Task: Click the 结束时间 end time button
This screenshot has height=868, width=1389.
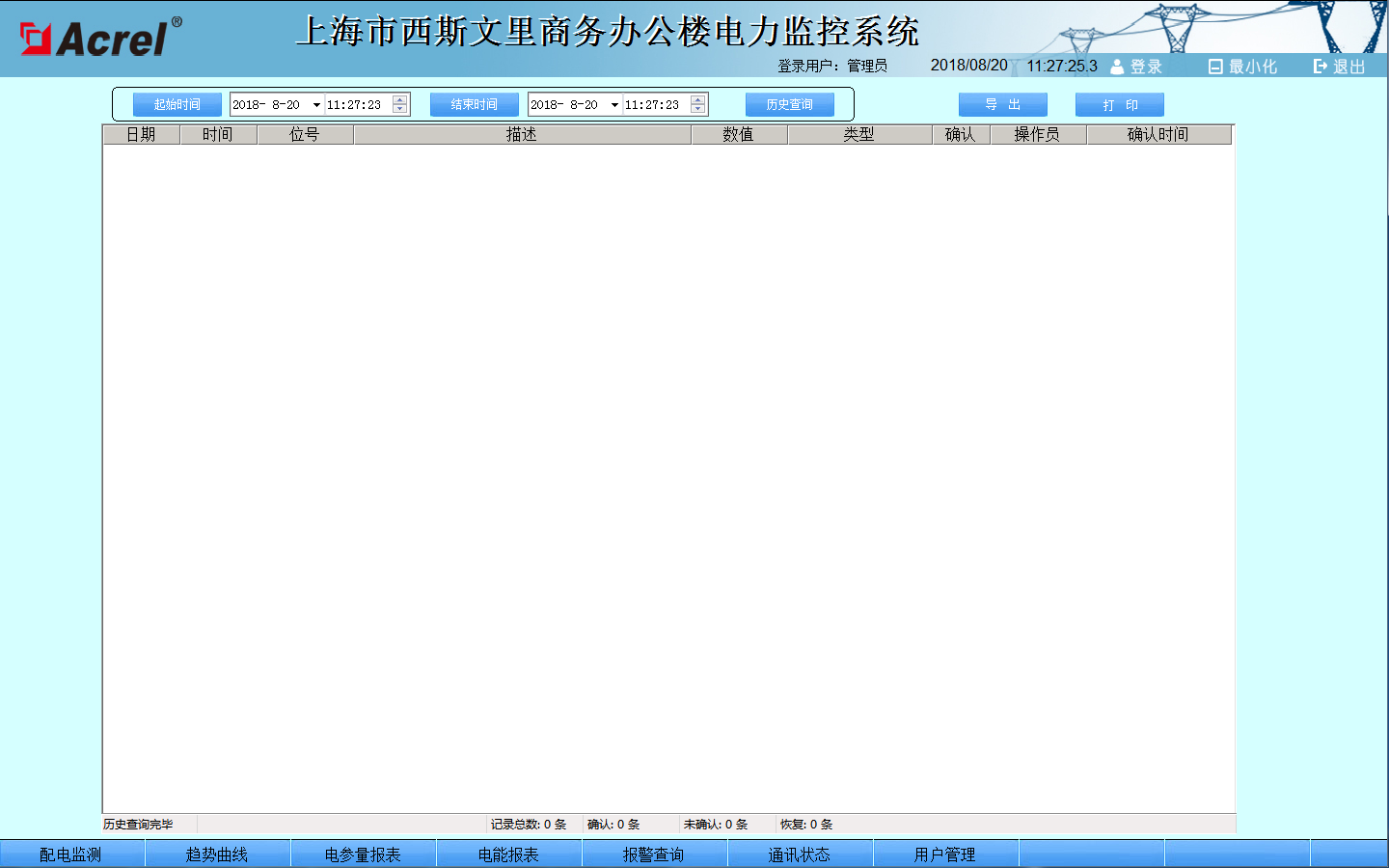Action: coord(475,104)
